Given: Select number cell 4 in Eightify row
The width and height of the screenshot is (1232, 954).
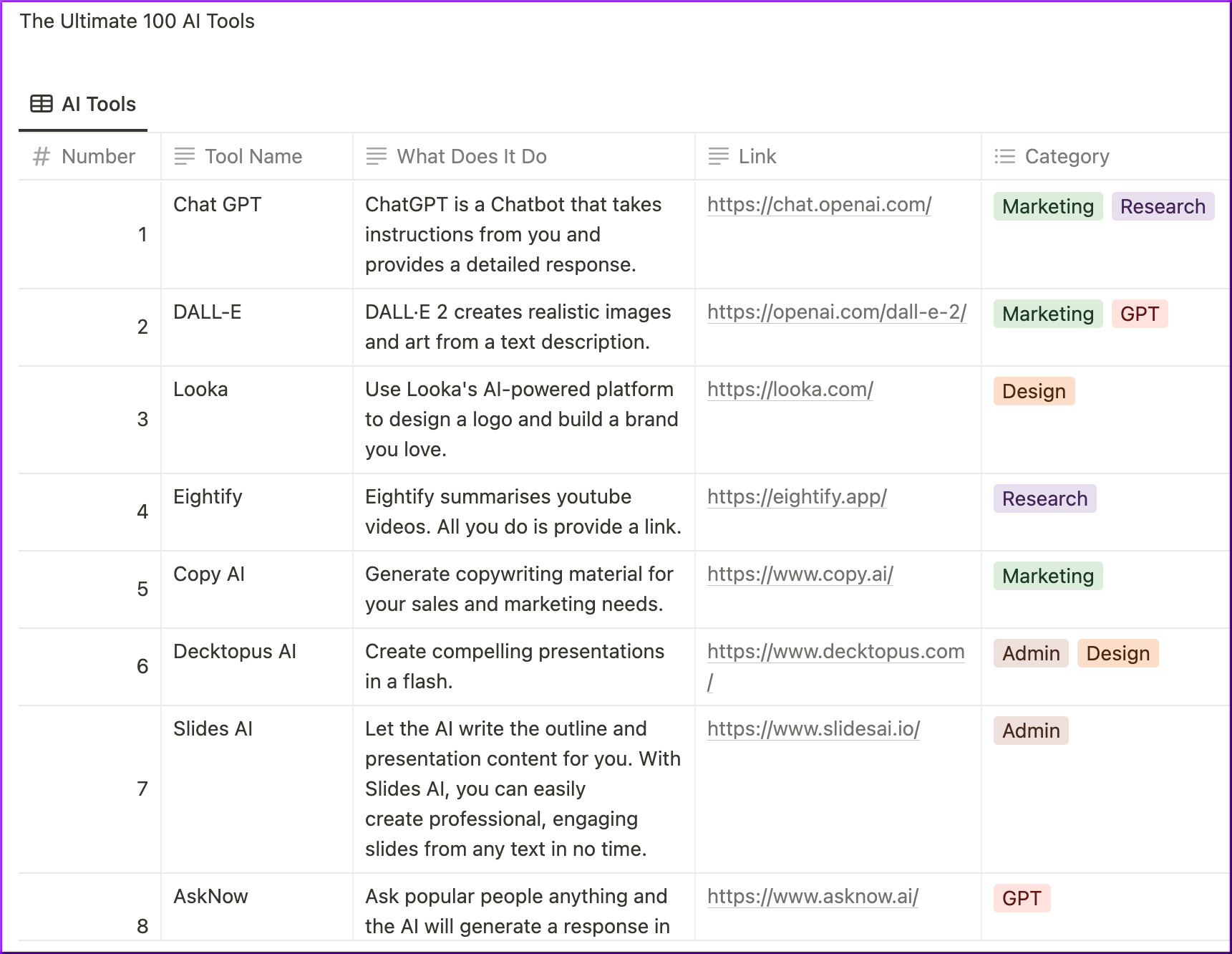Looking at the screenshot, I should click(x=90, y=512).
